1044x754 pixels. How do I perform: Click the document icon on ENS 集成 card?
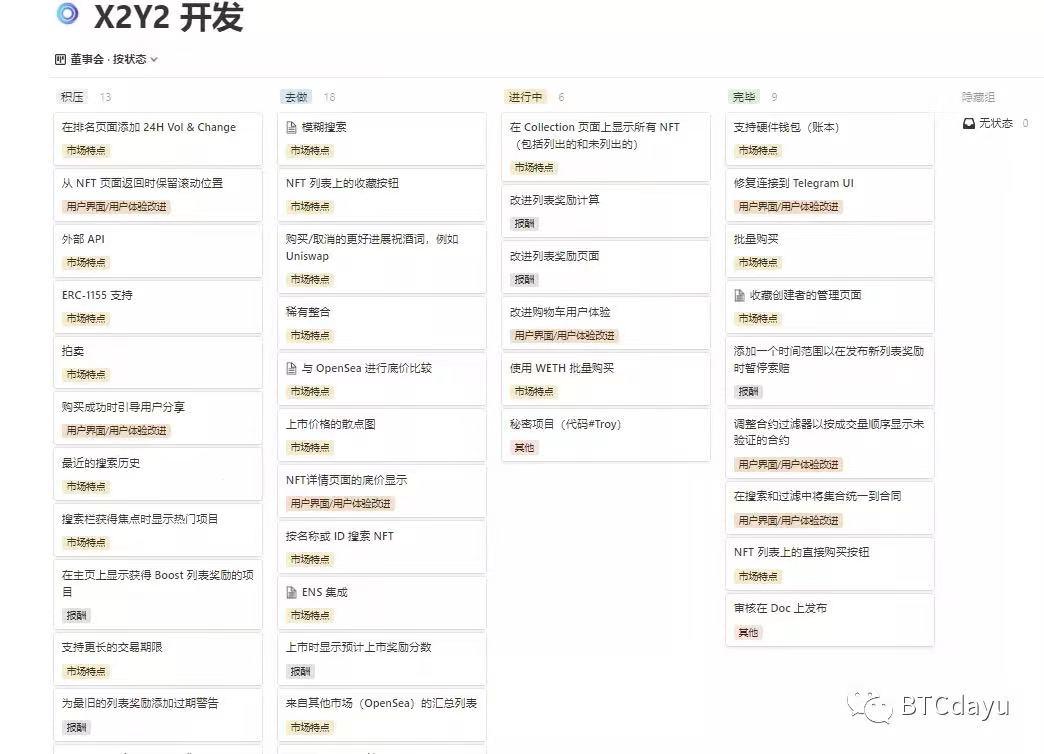292,592
